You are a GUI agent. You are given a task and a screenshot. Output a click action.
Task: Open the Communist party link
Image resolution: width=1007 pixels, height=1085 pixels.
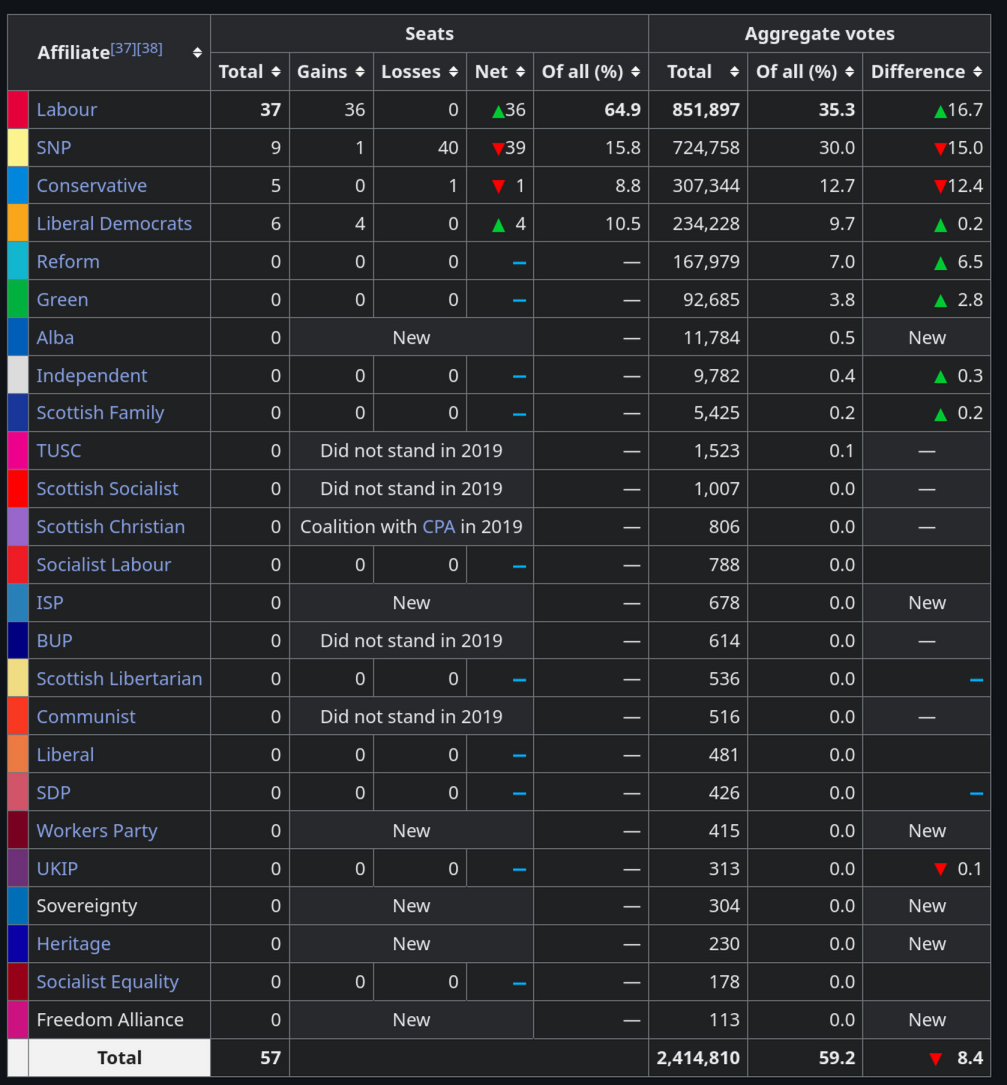[x=86, y=717]
